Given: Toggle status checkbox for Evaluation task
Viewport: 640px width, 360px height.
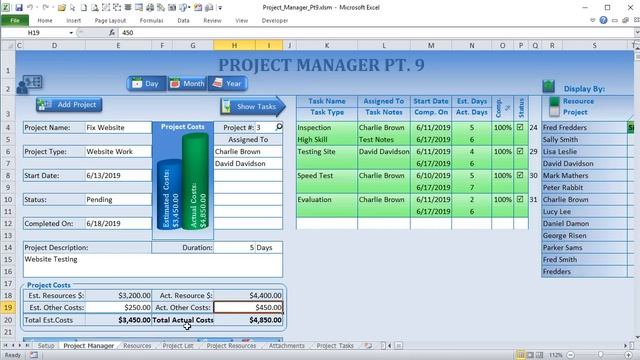Looking at the screenshot, I should (x=520, y=199).
